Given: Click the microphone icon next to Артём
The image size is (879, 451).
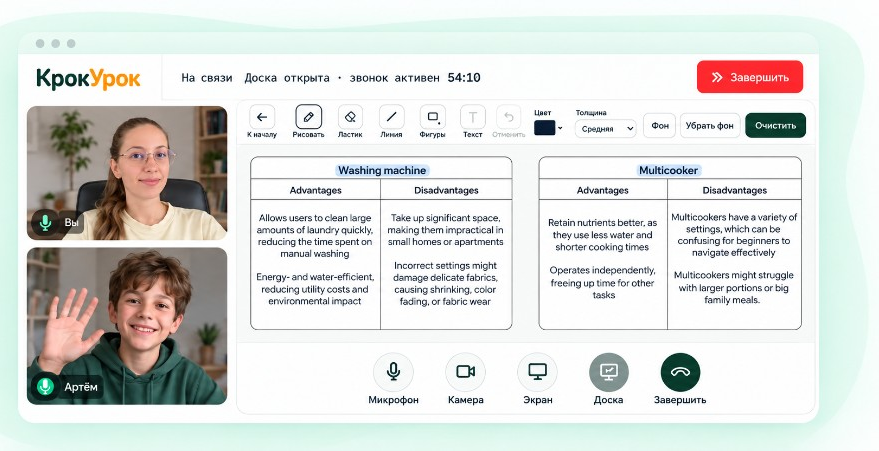Looking at the screenshot, I should point(45,387).
